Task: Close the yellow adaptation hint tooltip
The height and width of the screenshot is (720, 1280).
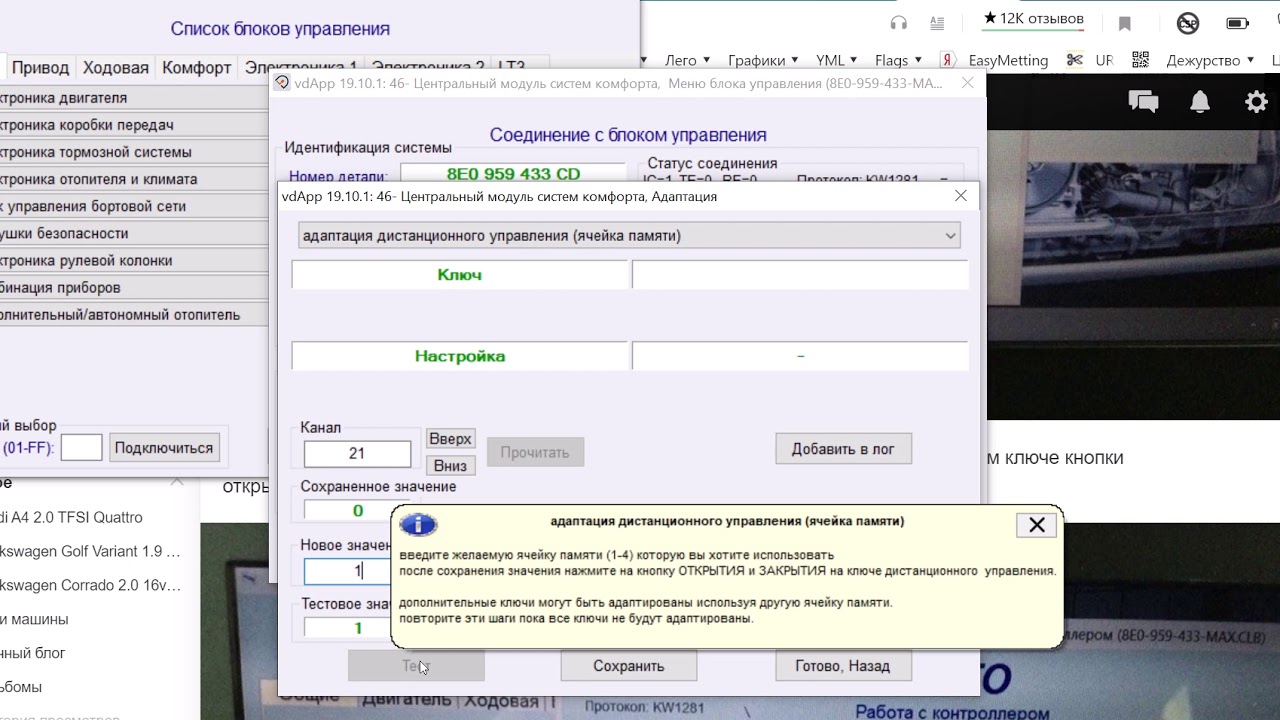Action: pos(1037,525)
